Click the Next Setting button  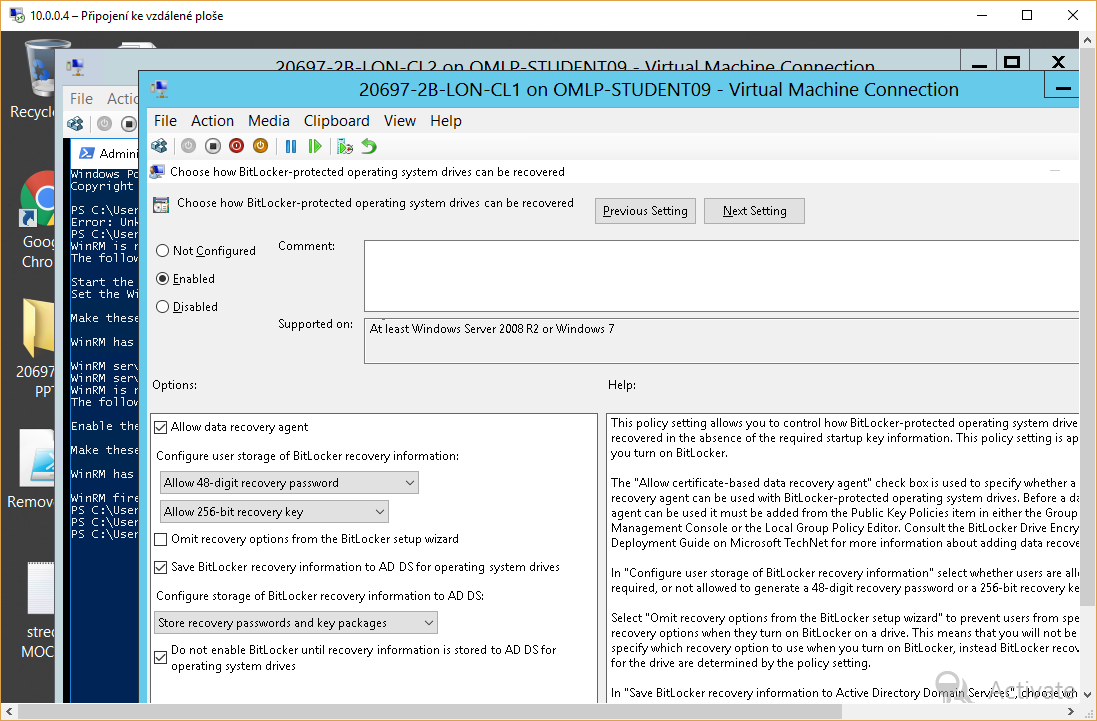coord(754,211)
